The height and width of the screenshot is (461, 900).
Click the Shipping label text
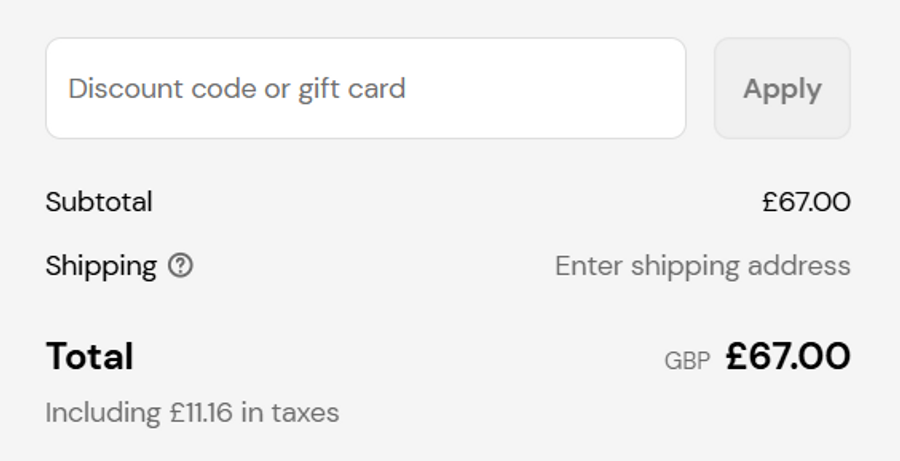(x=101, y=266)
